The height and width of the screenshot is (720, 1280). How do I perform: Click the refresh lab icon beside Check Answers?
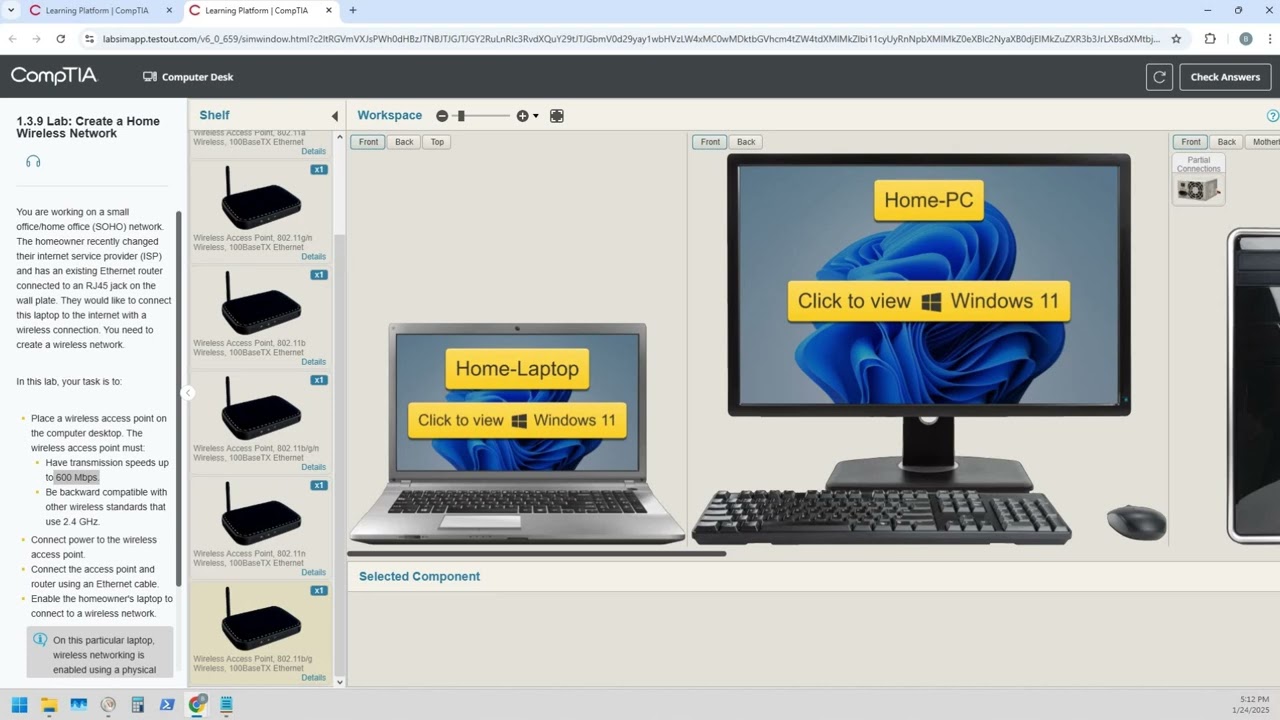click(x=1159, y=77)
